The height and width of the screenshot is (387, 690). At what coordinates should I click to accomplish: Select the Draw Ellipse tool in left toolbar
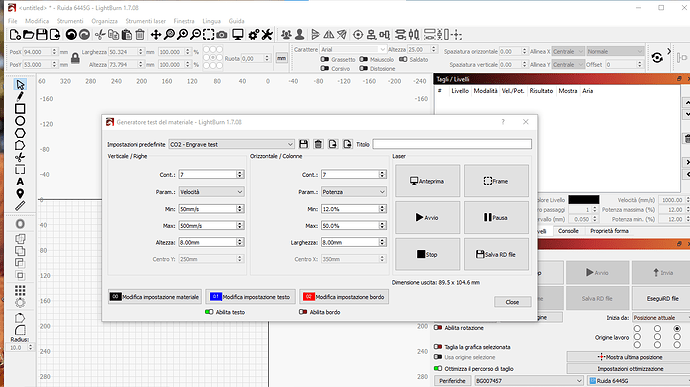[x=20, y=121]
